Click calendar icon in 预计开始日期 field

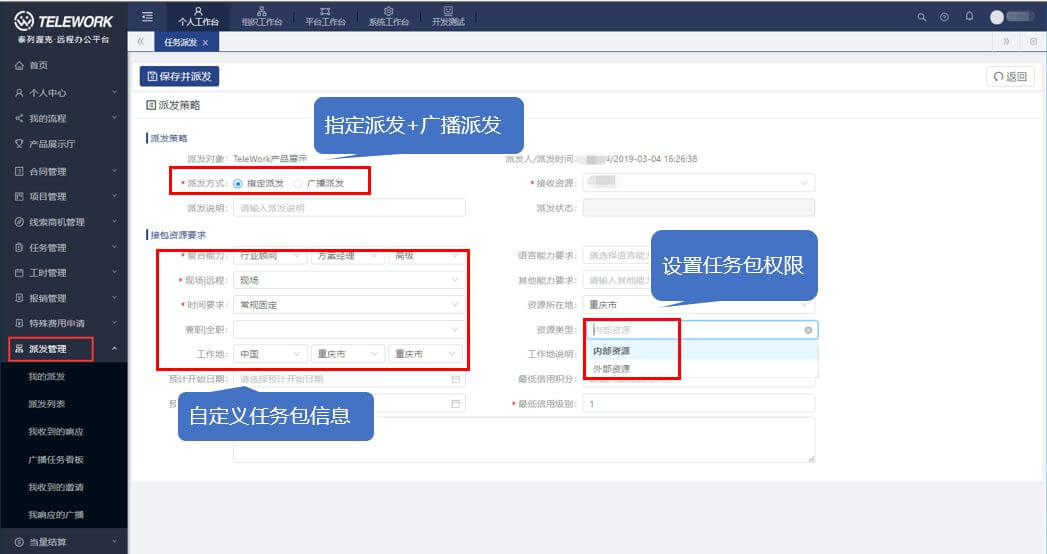tap(456, 380)
